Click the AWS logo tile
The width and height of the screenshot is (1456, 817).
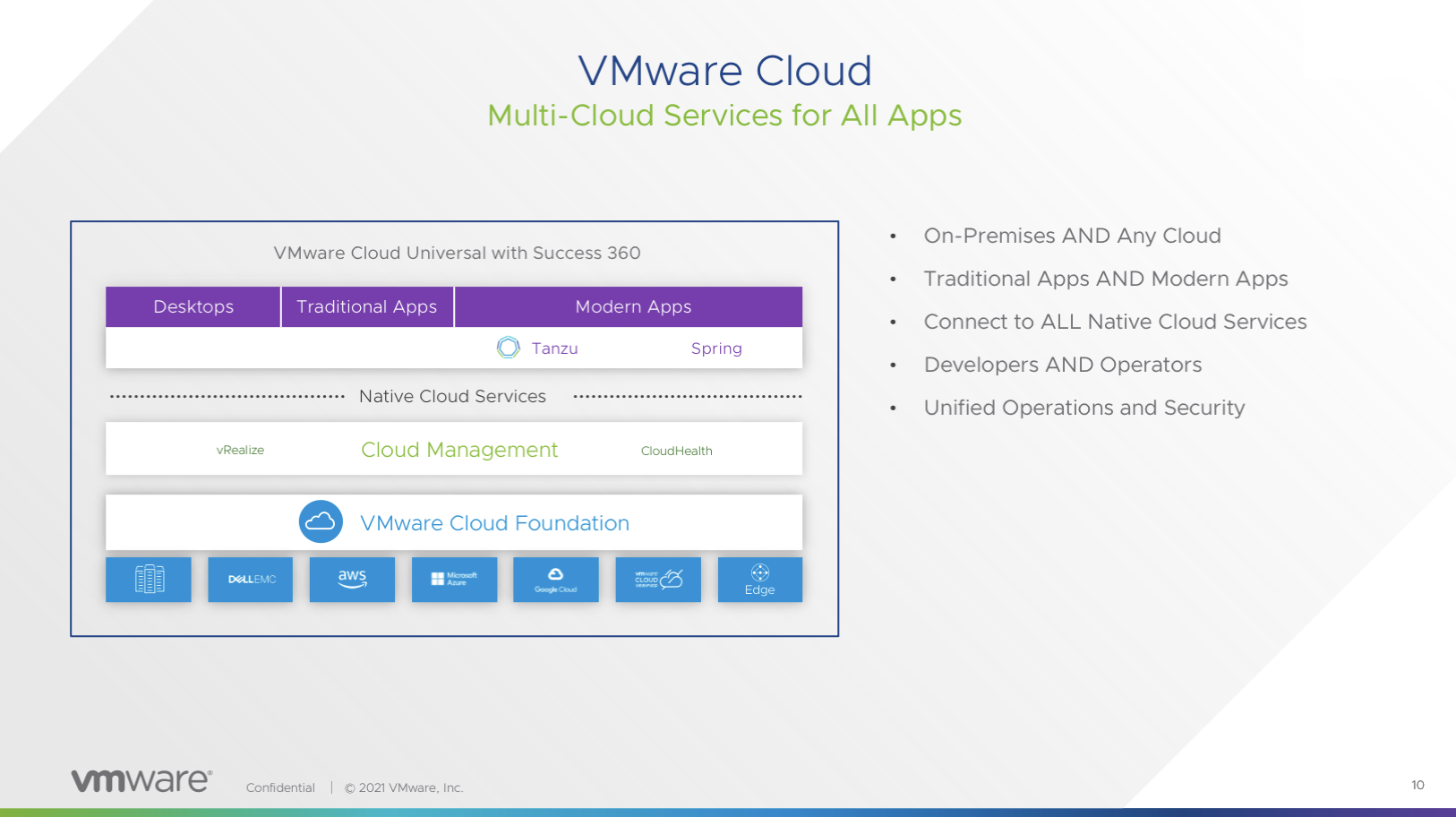(x=352, y=580)
